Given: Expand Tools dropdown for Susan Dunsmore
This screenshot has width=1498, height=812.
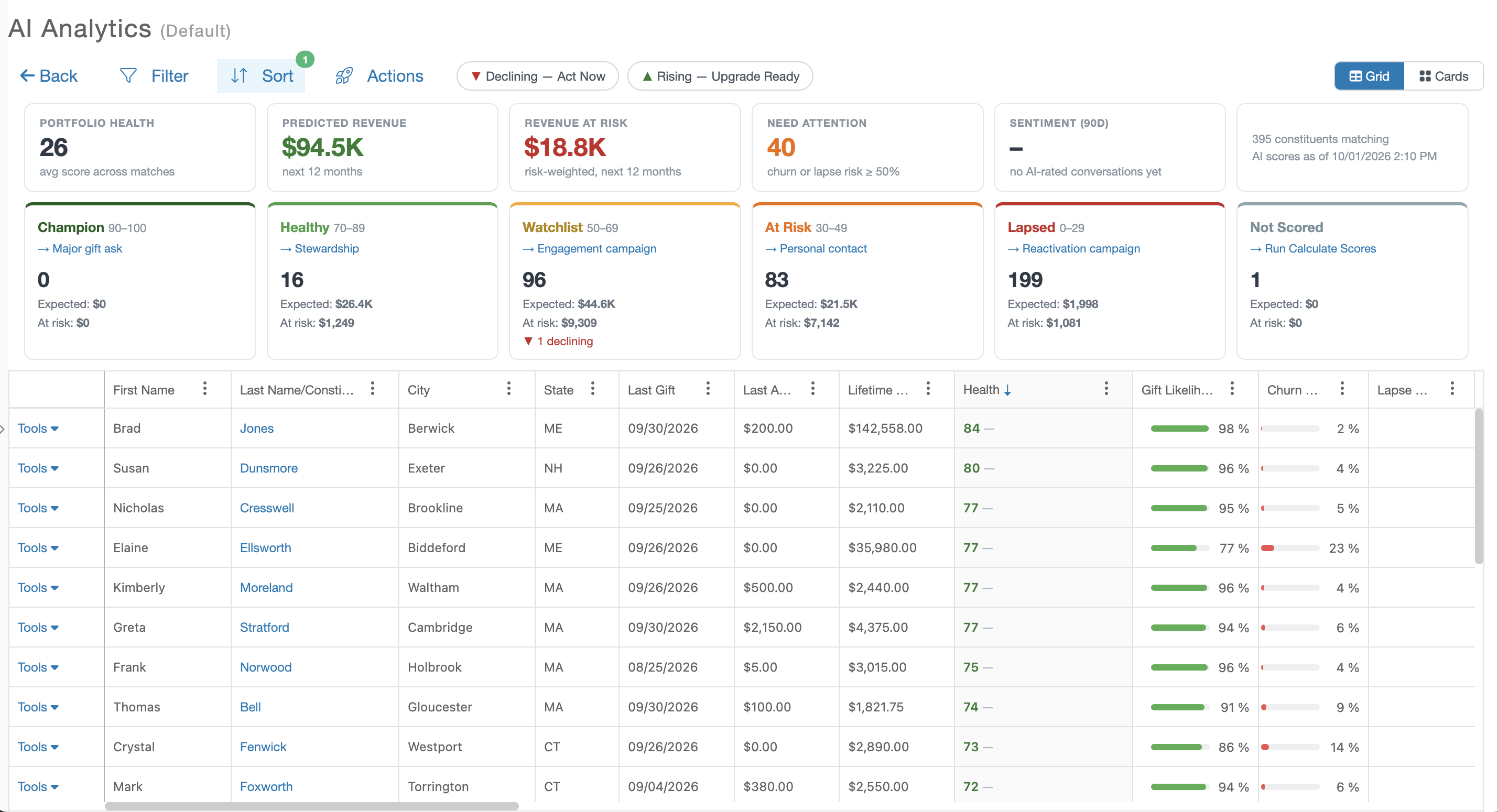Looking at the screenshot, I should (x=38, y=468).
